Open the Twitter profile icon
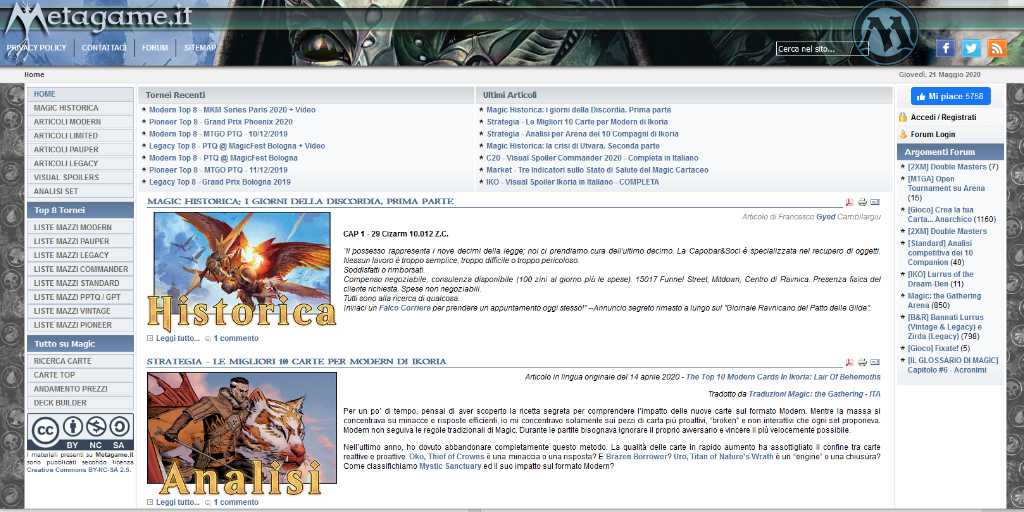This screenshot has width=1024, height=512. (971, 48)
